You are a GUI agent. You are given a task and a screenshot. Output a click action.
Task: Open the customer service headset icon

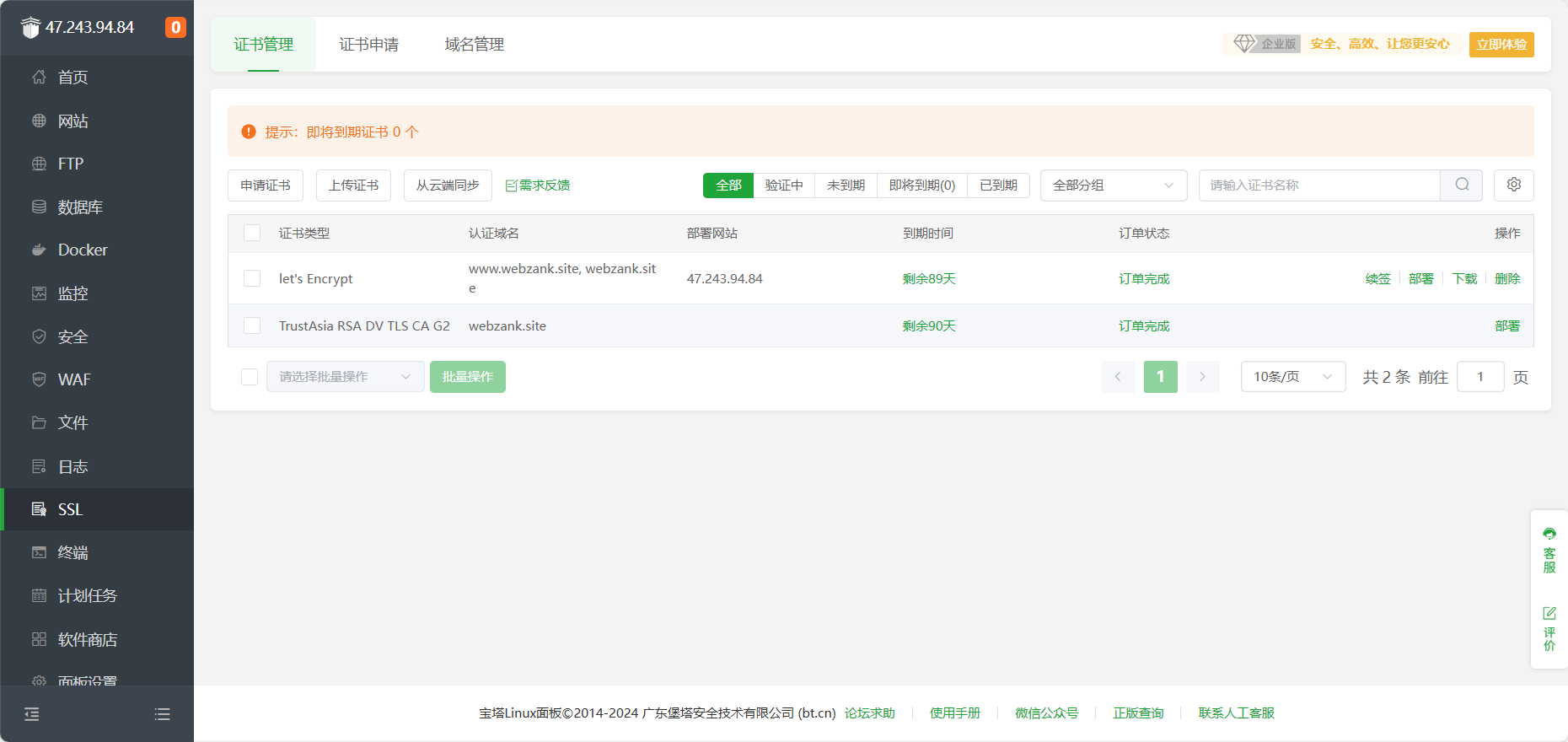coord(1549,534)
